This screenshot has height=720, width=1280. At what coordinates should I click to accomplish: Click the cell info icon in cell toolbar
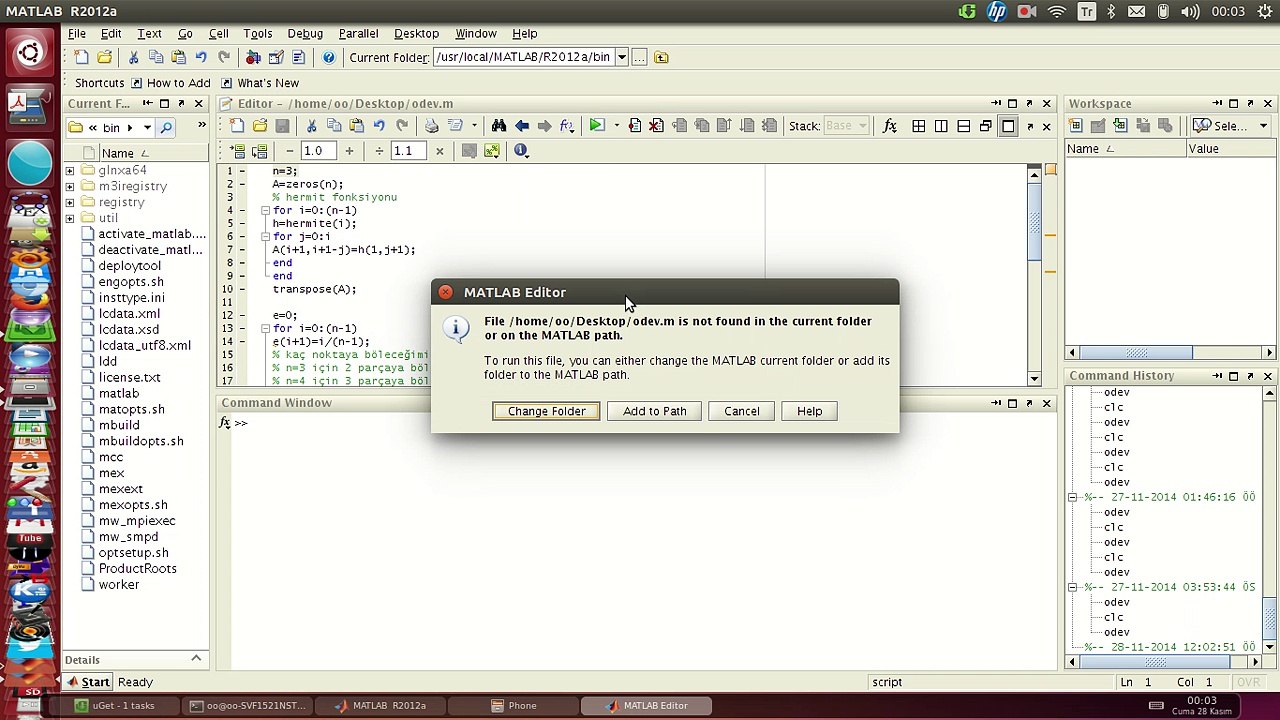521,151
